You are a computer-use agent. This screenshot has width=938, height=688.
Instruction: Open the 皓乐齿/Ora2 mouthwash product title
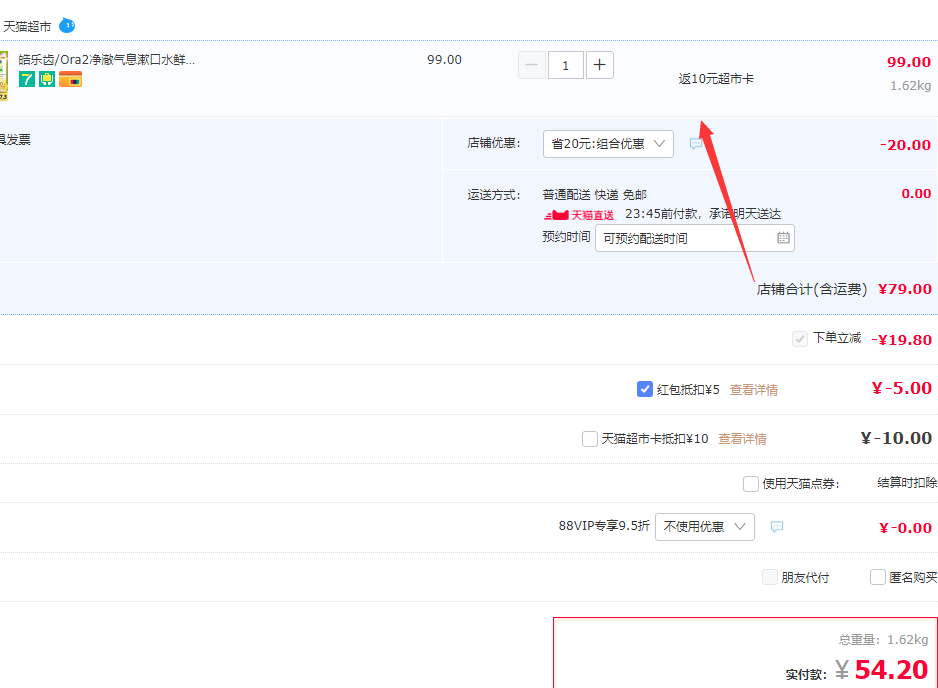106,60
